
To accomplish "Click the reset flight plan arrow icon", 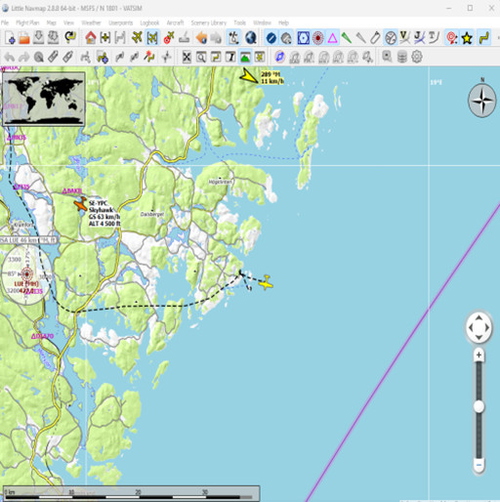I will click(70, 38).
